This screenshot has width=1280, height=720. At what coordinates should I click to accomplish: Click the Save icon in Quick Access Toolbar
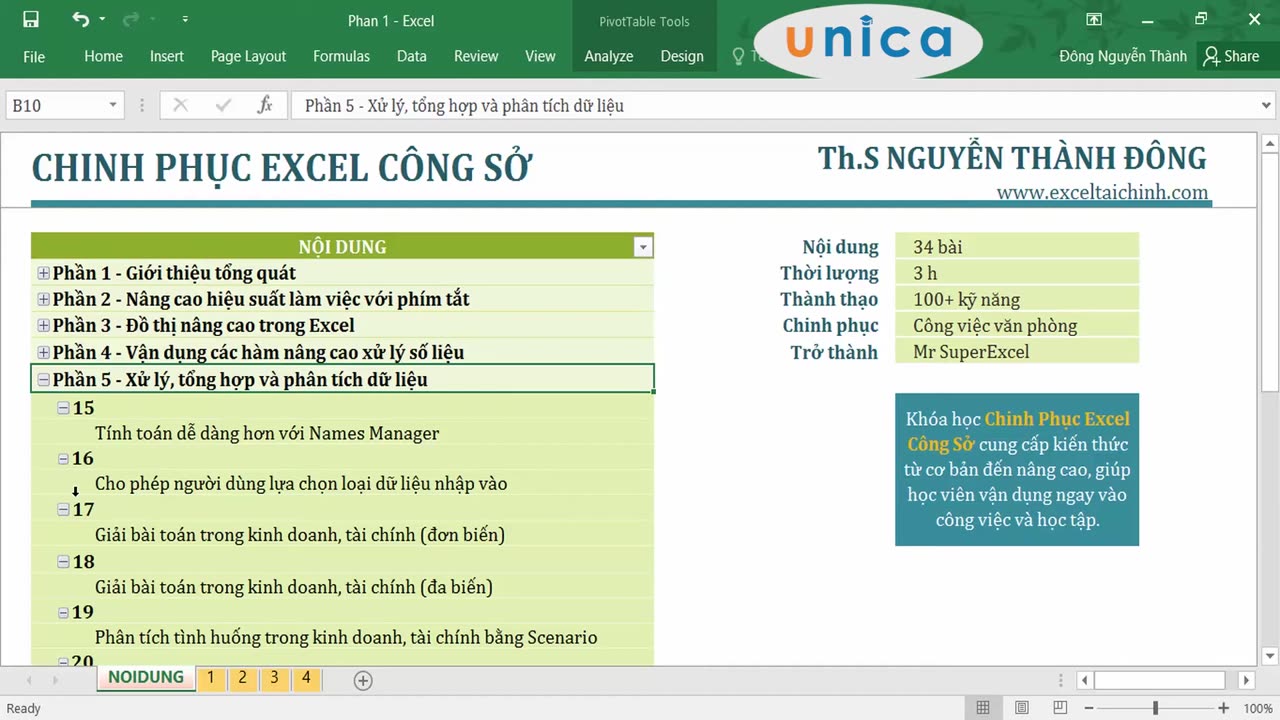pyautogui.click(x=31, y=19)
